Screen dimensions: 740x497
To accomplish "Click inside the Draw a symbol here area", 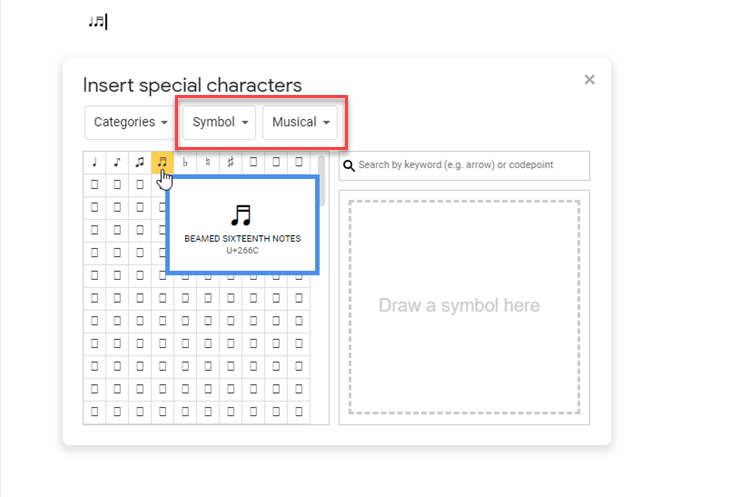I will point(464,307).
